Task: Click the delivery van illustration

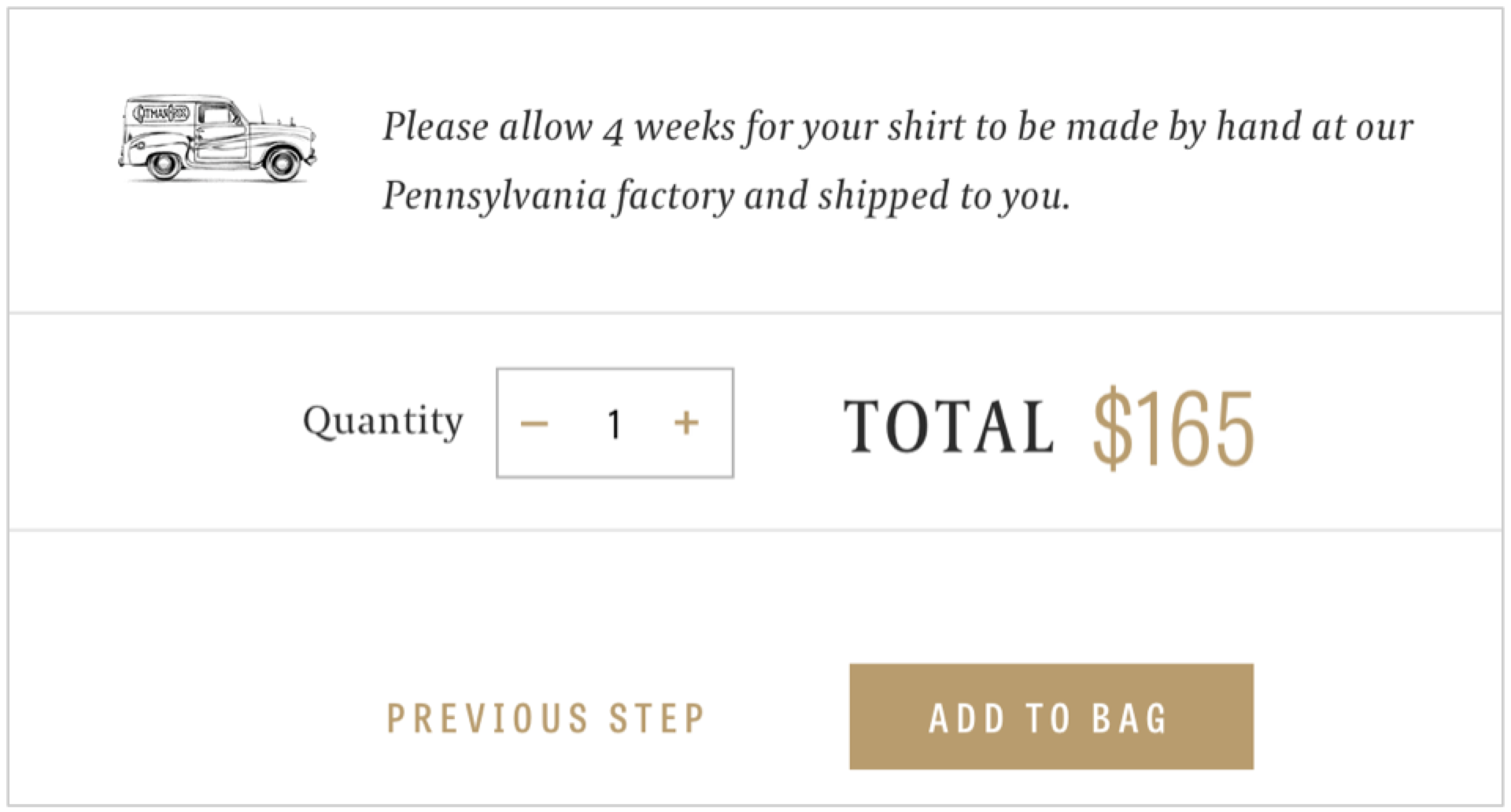Action: tap(217, 139)
